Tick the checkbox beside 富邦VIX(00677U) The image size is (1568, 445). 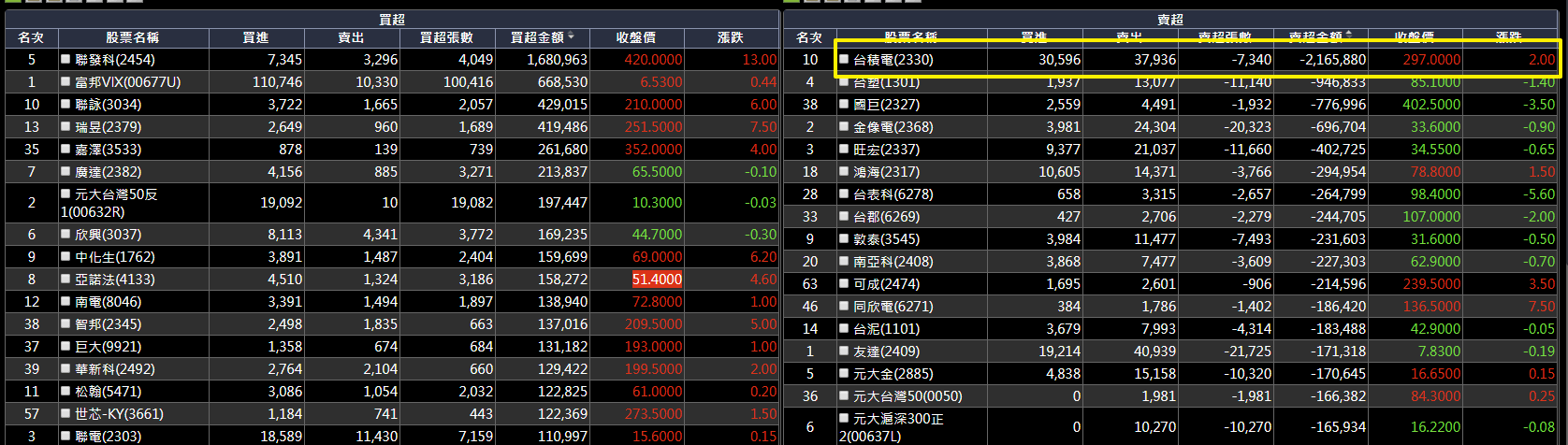pos(65,81)
